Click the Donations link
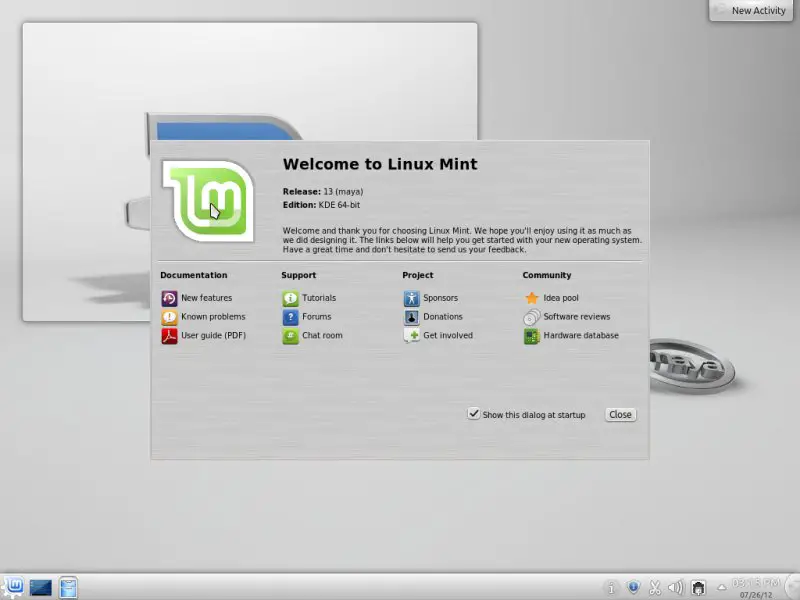This screenshot has width=800, height=600. coord(443,317)
